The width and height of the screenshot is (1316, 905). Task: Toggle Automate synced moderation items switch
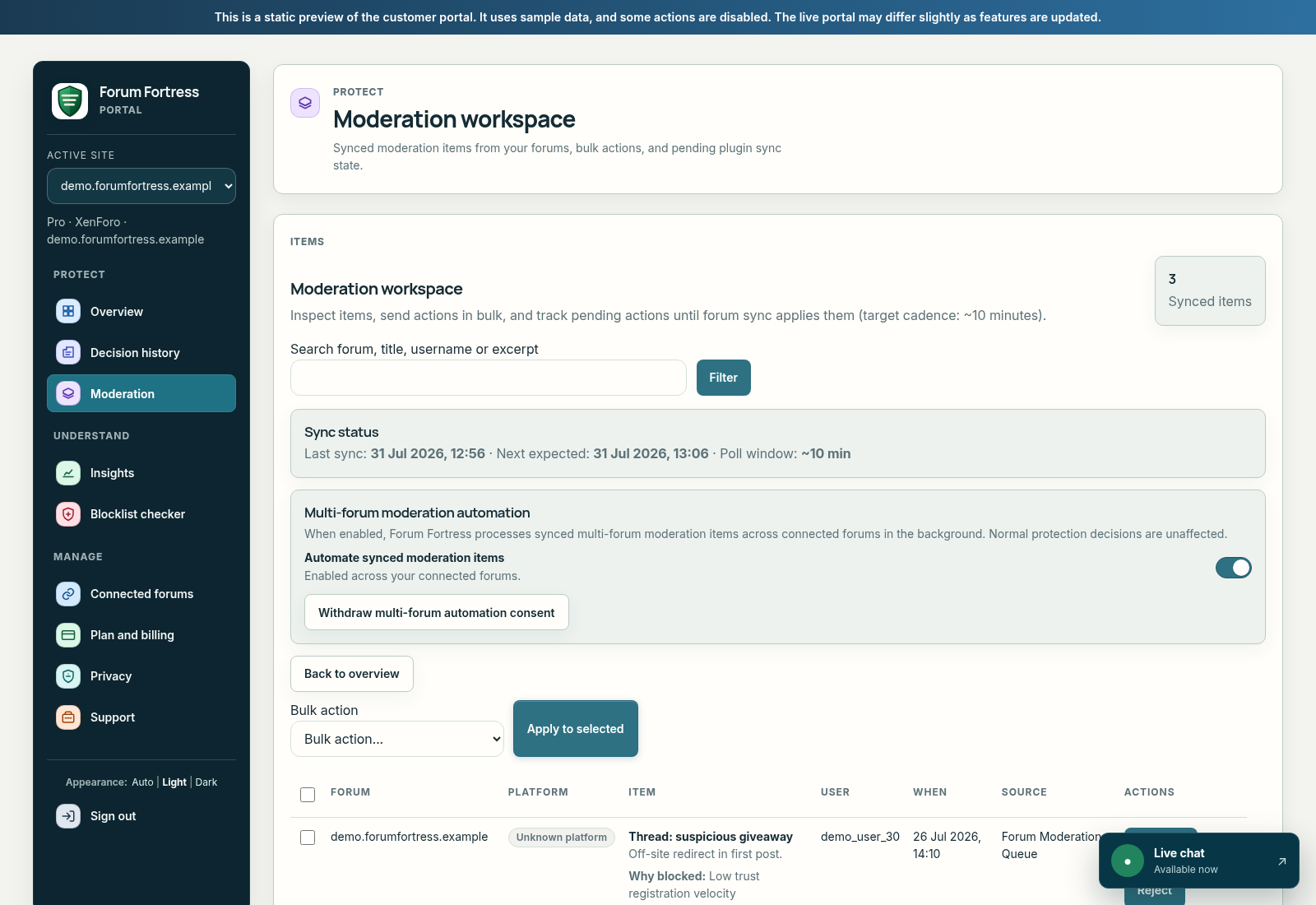click(x=1234, y=568)
